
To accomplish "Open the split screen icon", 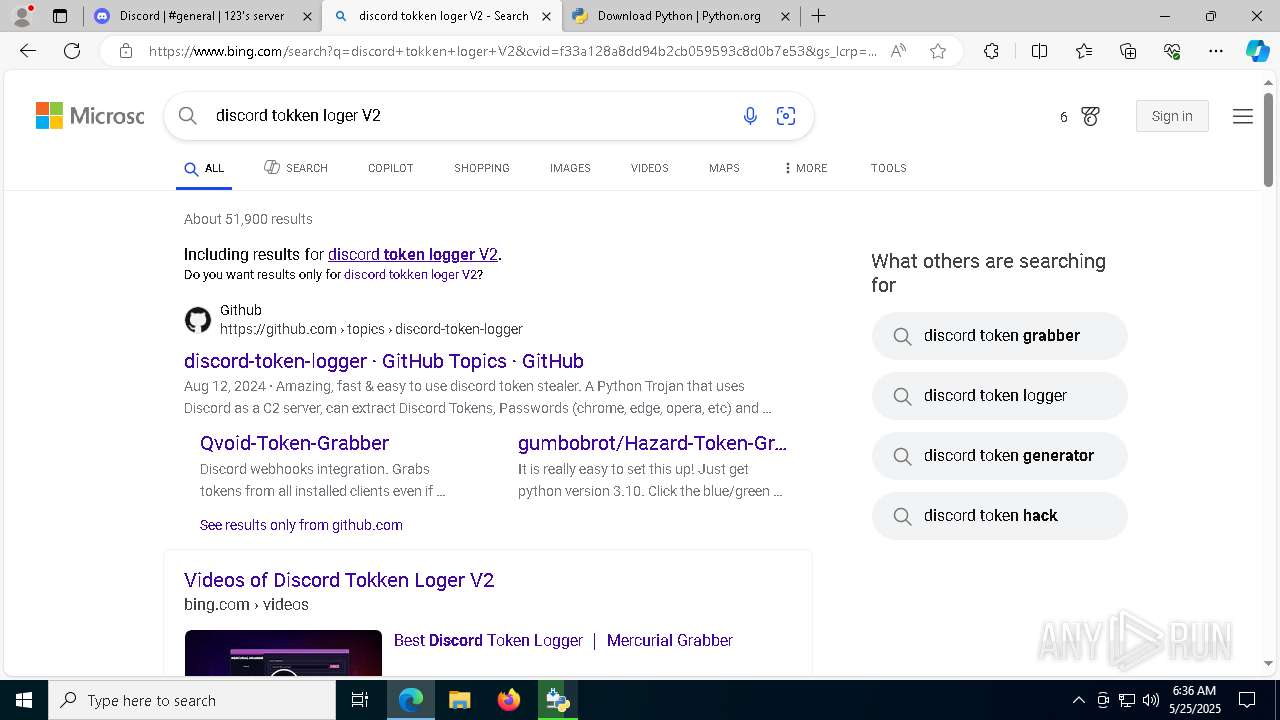I will point(1039,51).
